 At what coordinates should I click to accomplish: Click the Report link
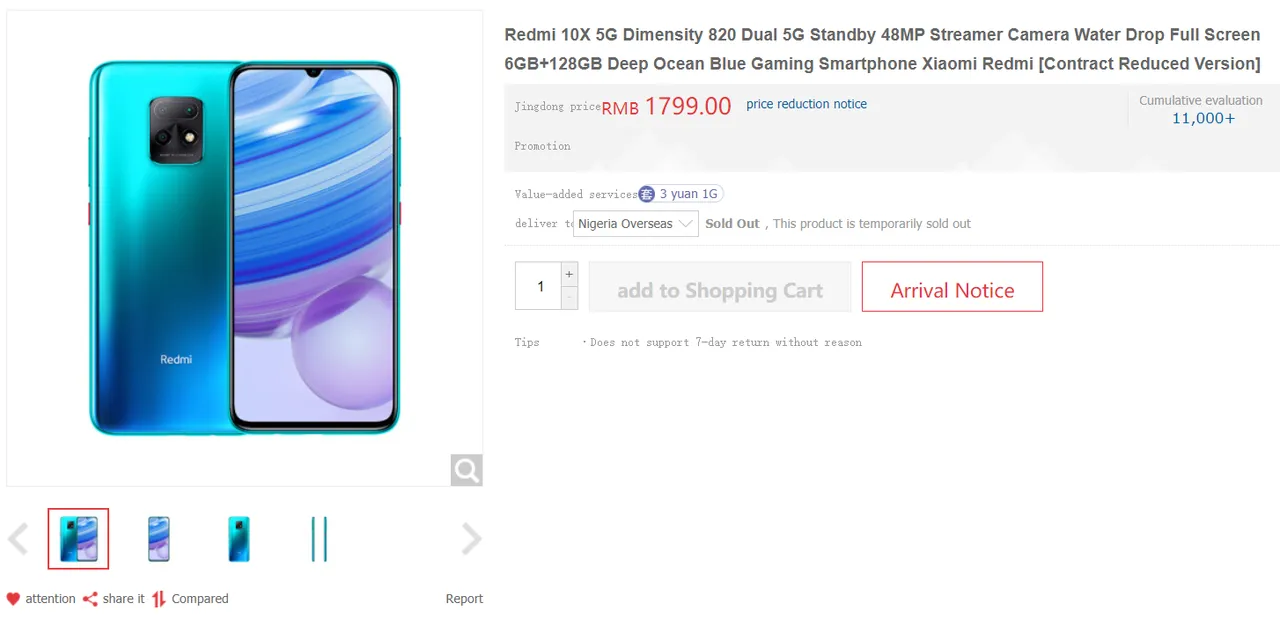pos(464,599)
